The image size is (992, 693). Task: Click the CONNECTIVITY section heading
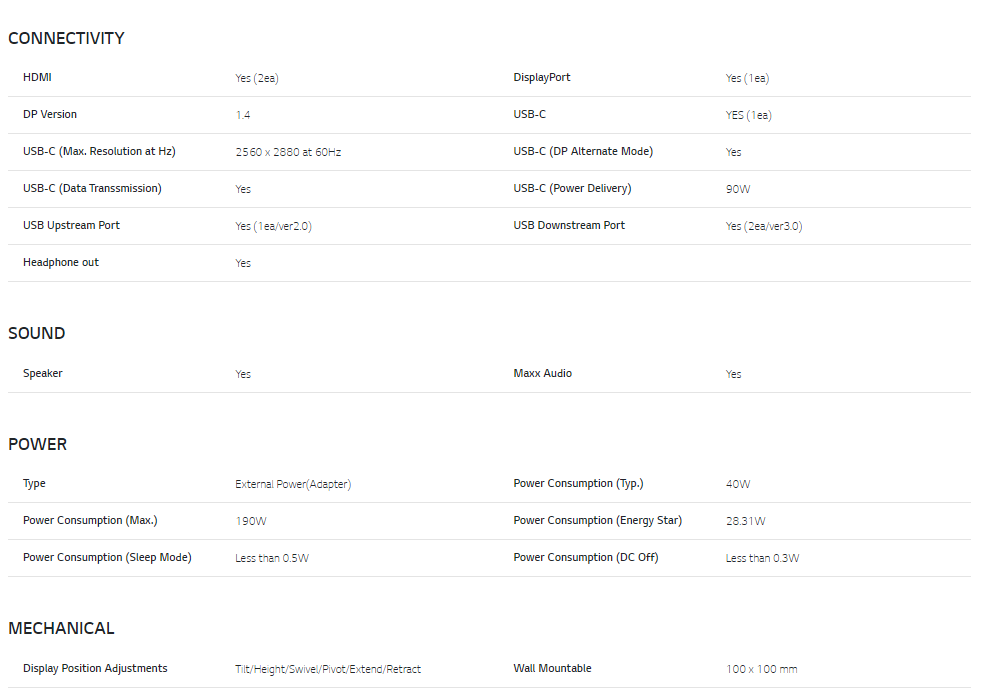click(66, 39)
